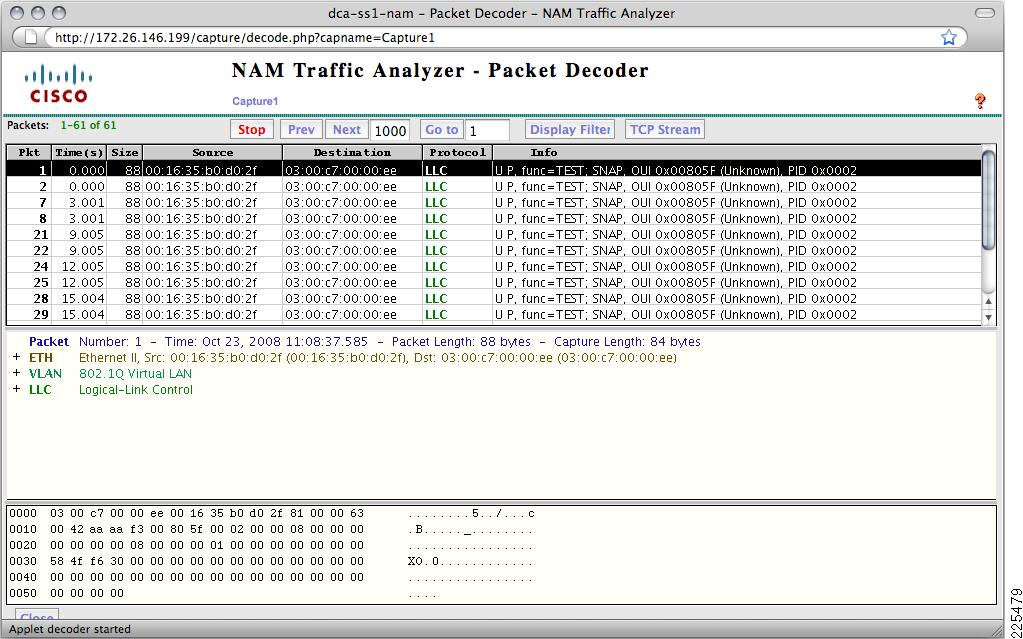Click the source MAC cell of packet 2

pos(213,187)
